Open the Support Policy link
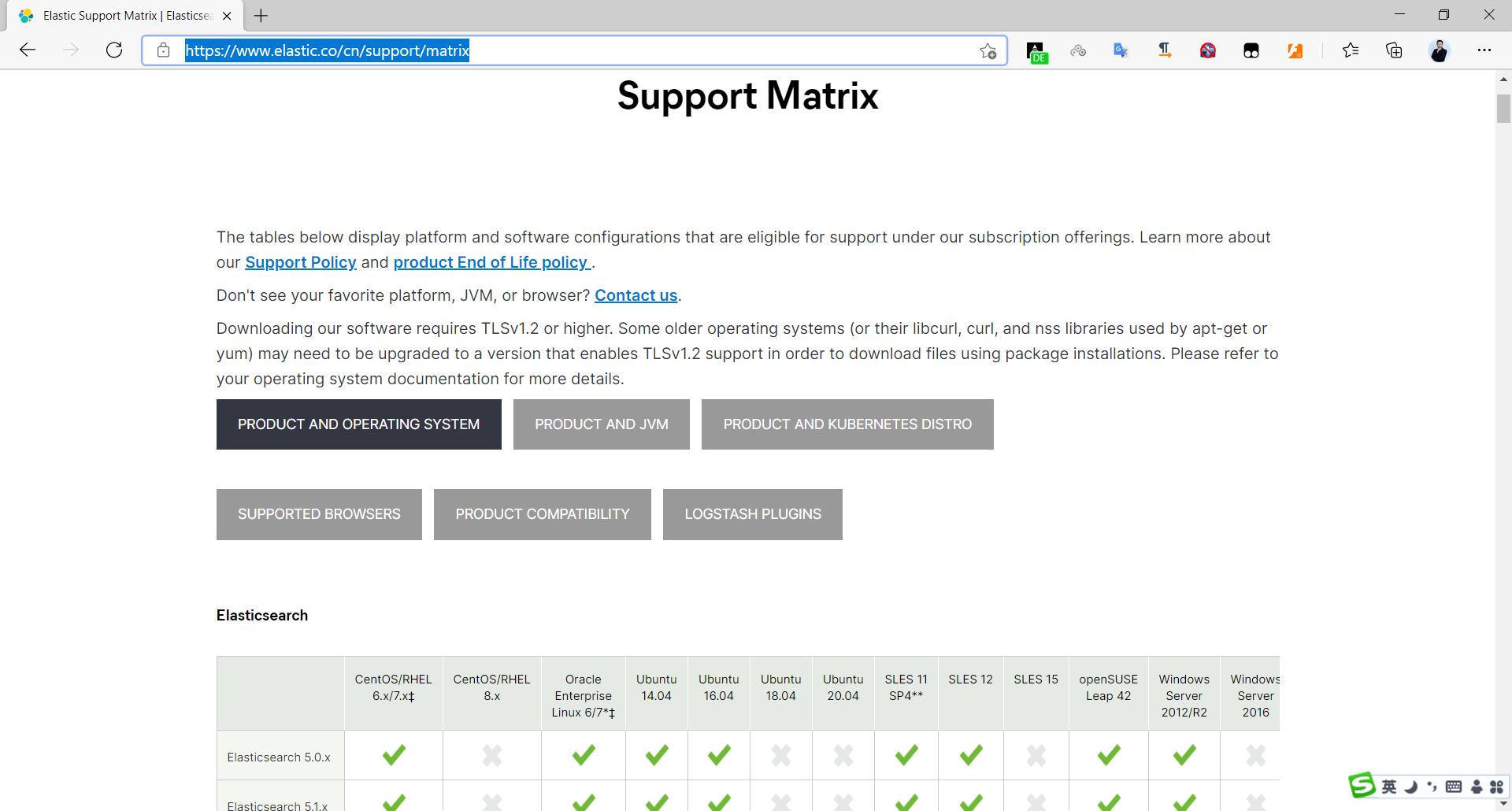 pyautogui.click(x=301, y=262)
